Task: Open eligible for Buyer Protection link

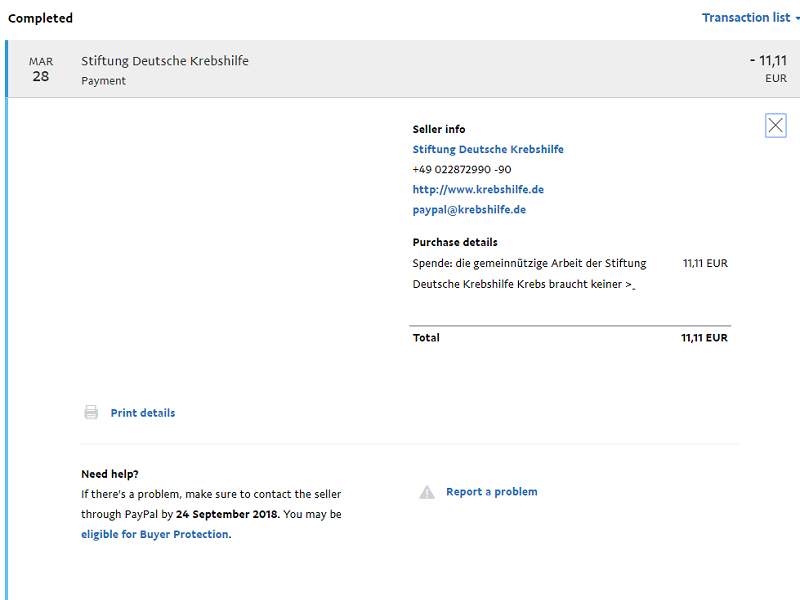Action: tap(155, 534)
